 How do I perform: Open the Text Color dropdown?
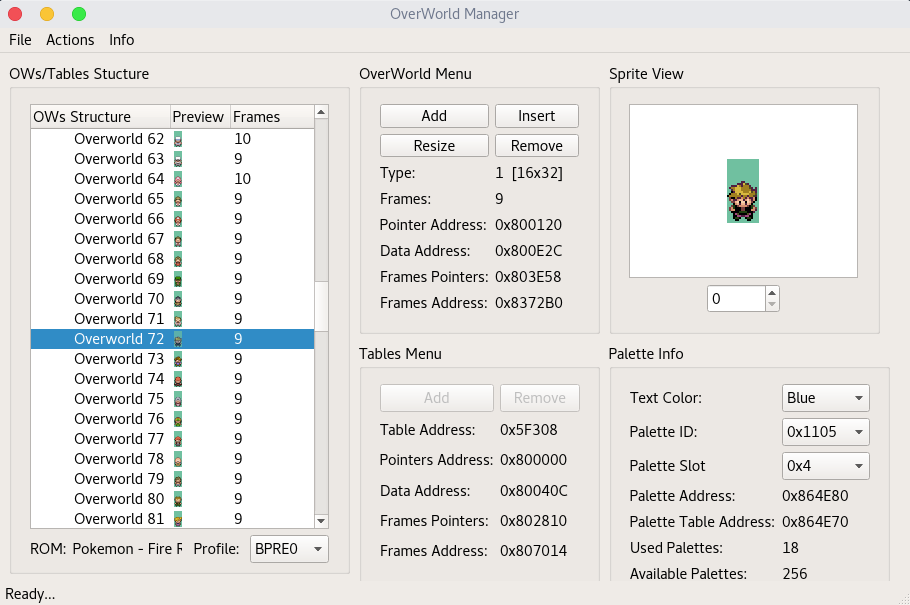(826, 398)
